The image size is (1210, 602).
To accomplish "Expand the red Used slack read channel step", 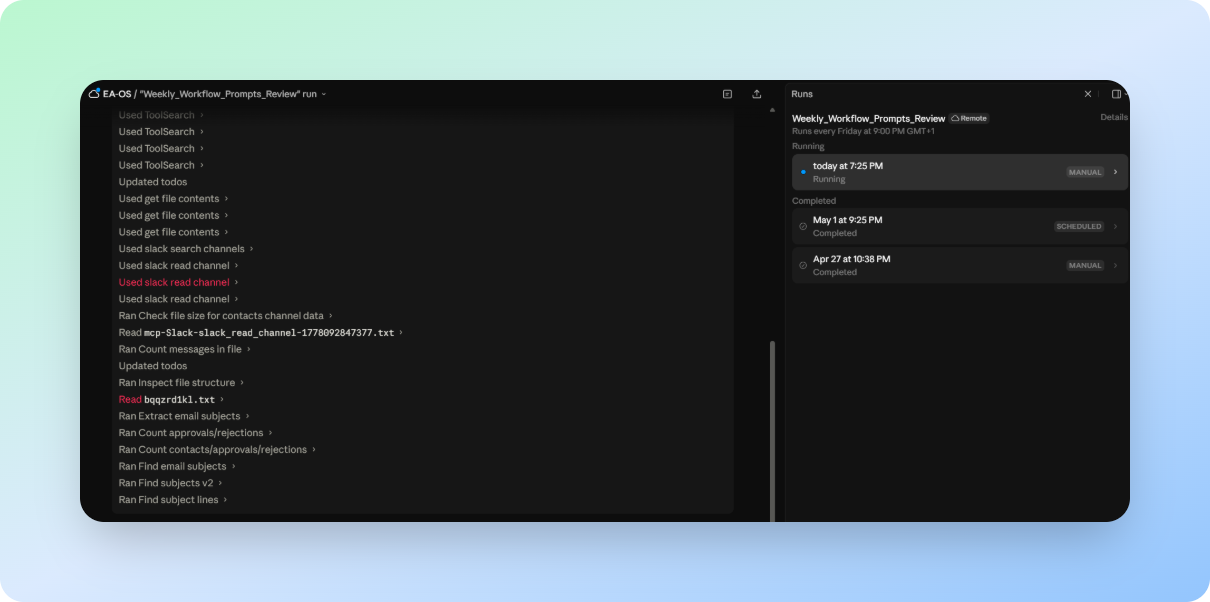I will [x=178, y=282].
